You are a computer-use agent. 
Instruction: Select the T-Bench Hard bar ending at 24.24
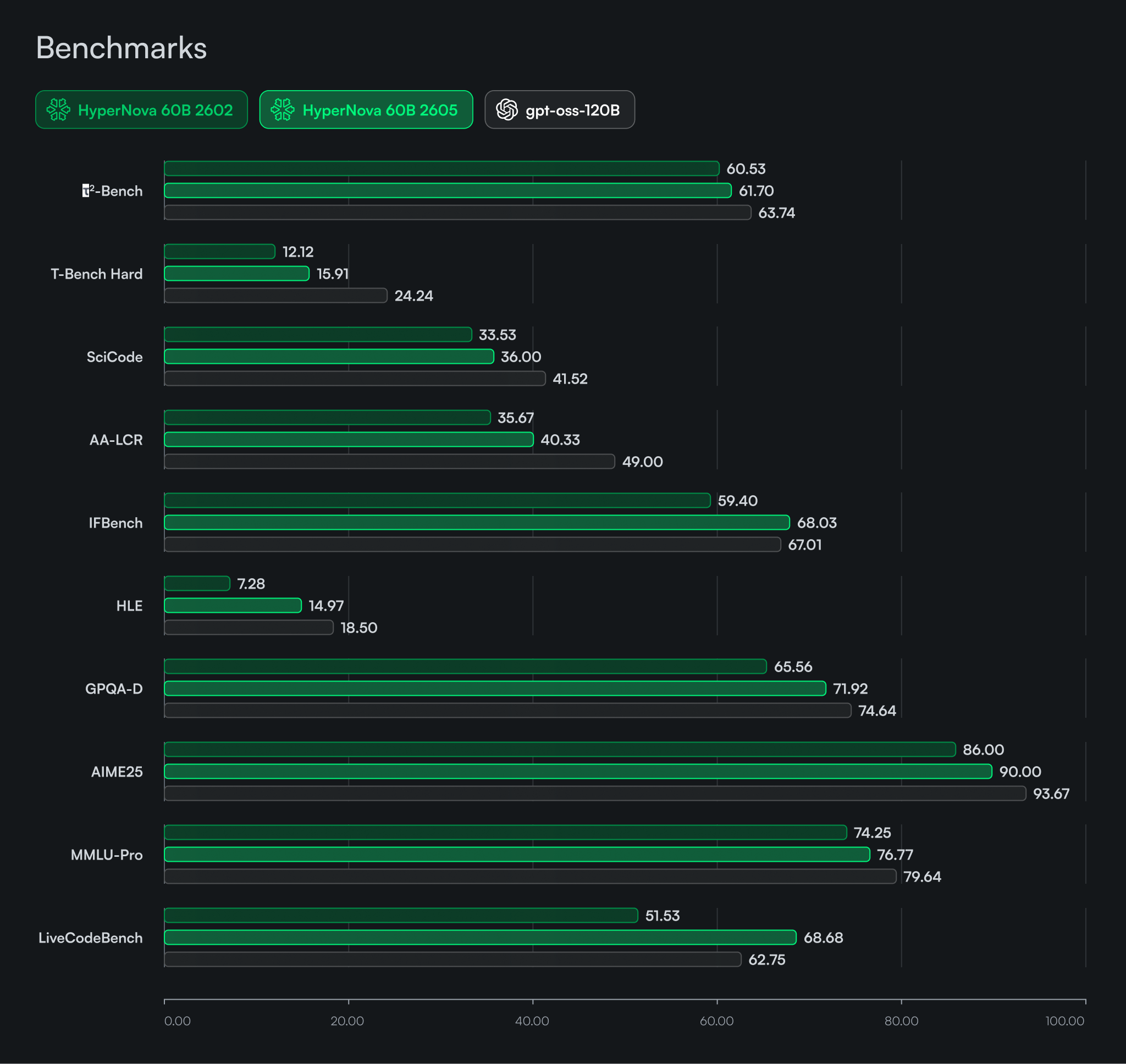[x=275, y=296]
